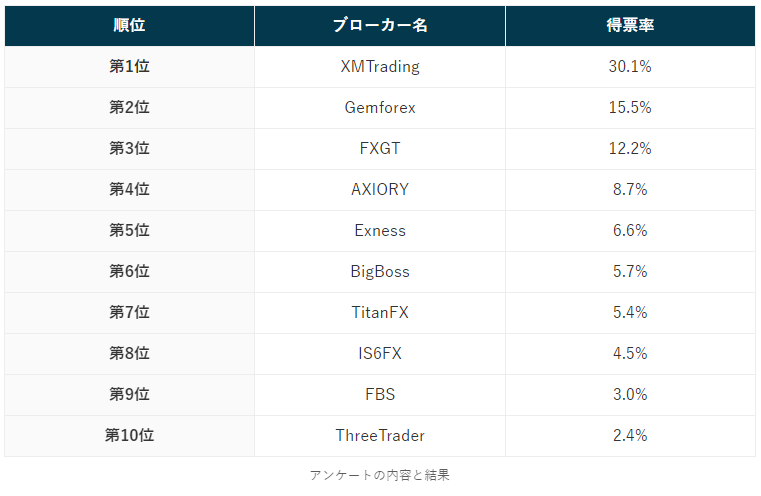Select the XMTrading broker name cell
761x496 pixels.
pyautogui.click(x=380, y=67)
